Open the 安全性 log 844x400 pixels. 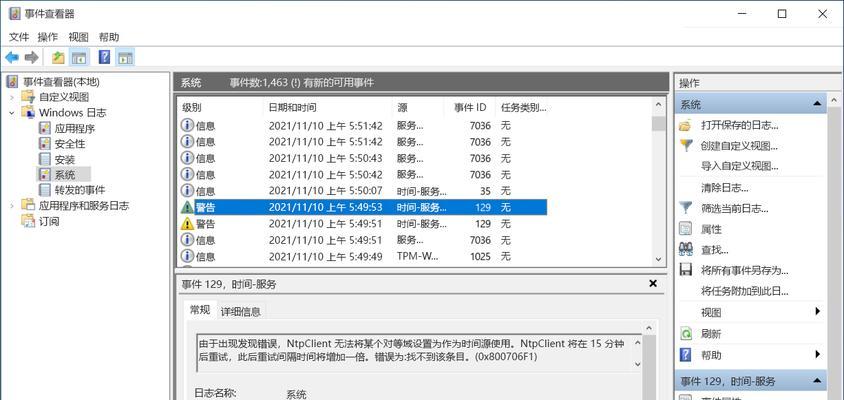pyautogui.click(x=69, y=144)
